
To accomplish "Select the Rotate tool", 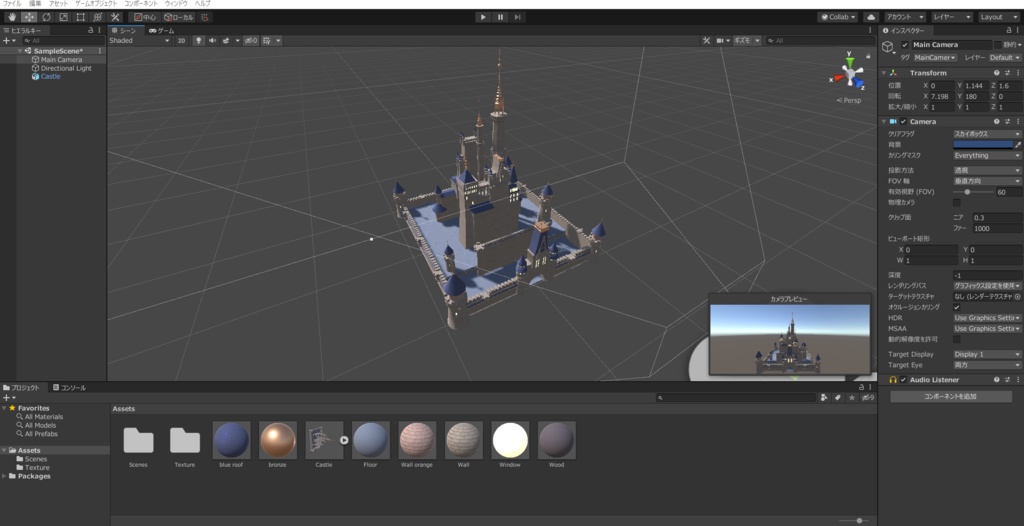I will [x=45, y=17].
